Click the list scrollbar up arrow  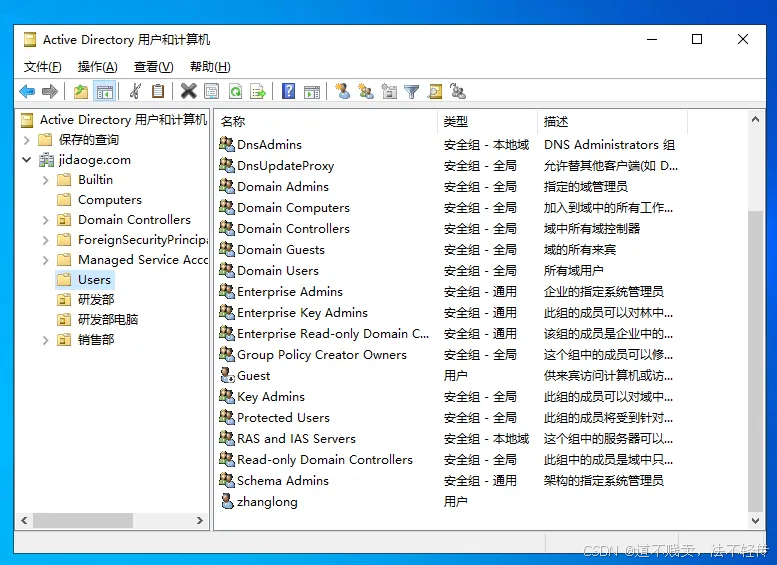click(x=755, y=119)
